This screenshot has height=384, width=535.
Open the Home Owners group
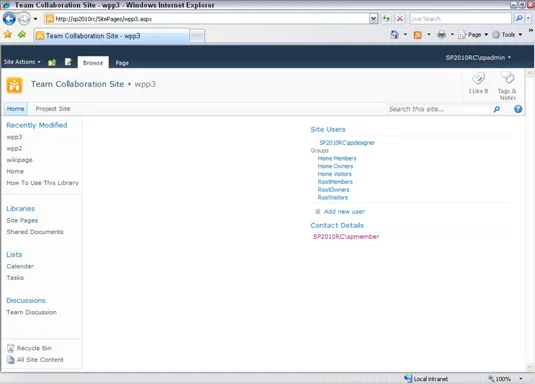pyautogui.click(x=335, y=166)
